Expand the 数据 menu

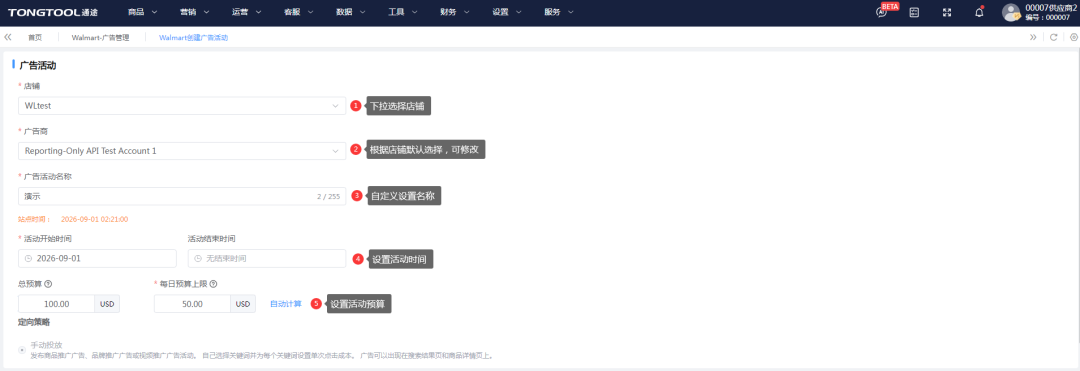click(351, 12)
